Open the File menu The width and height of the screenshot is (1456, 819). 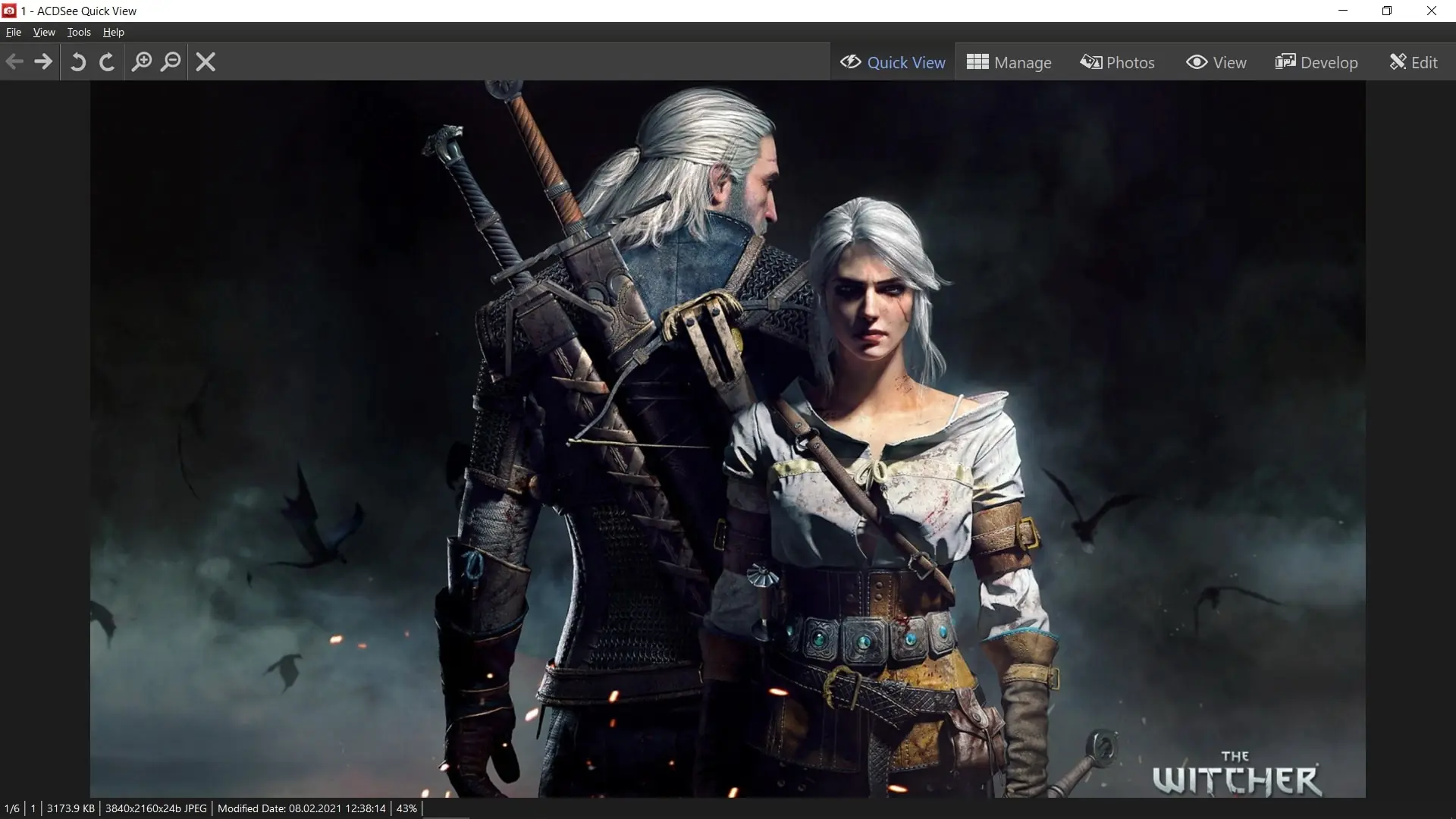(14, 32)
